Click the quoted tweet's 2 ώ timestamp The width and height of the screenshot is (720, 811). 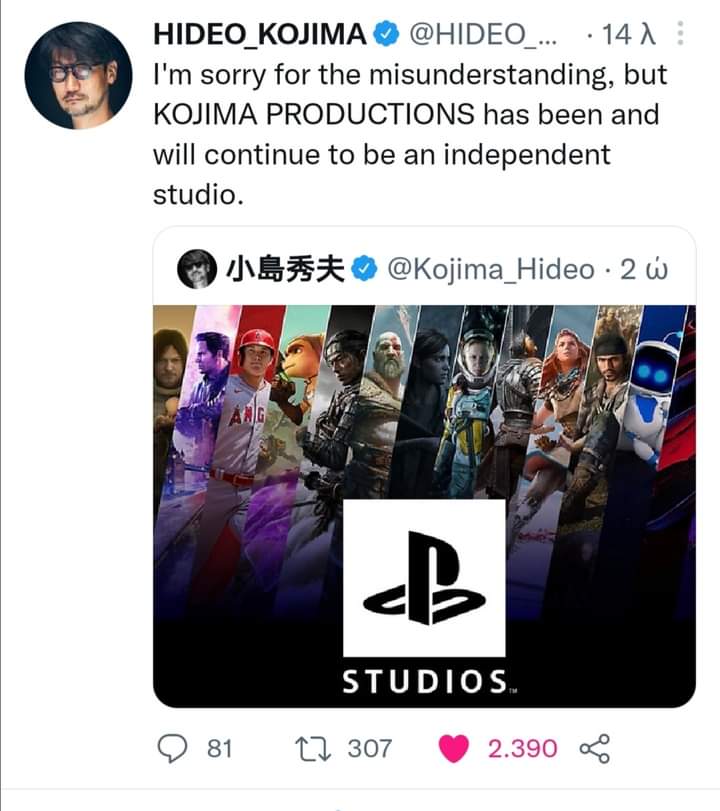[x=644, y=269]
